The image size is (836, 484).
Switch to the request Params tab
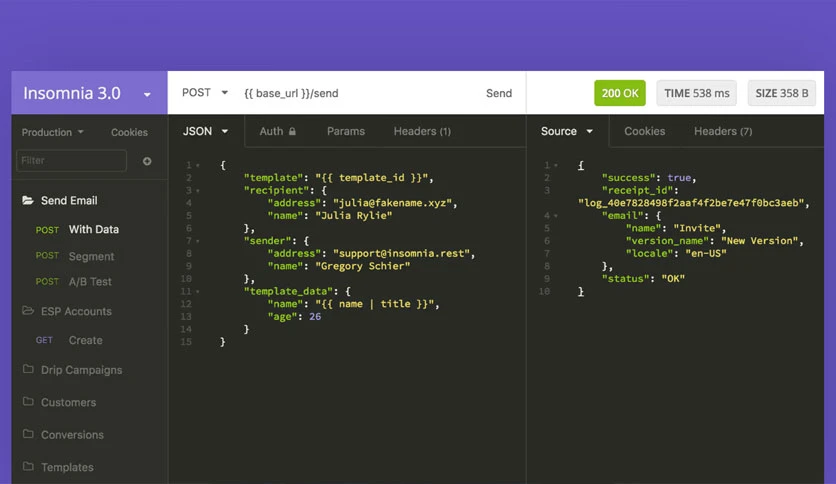(x=345, y=131)
